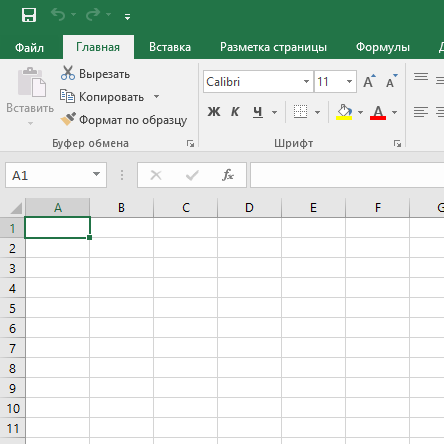Redo the last action
Viewport: 444px width, 444px height.
pos(93,15)
